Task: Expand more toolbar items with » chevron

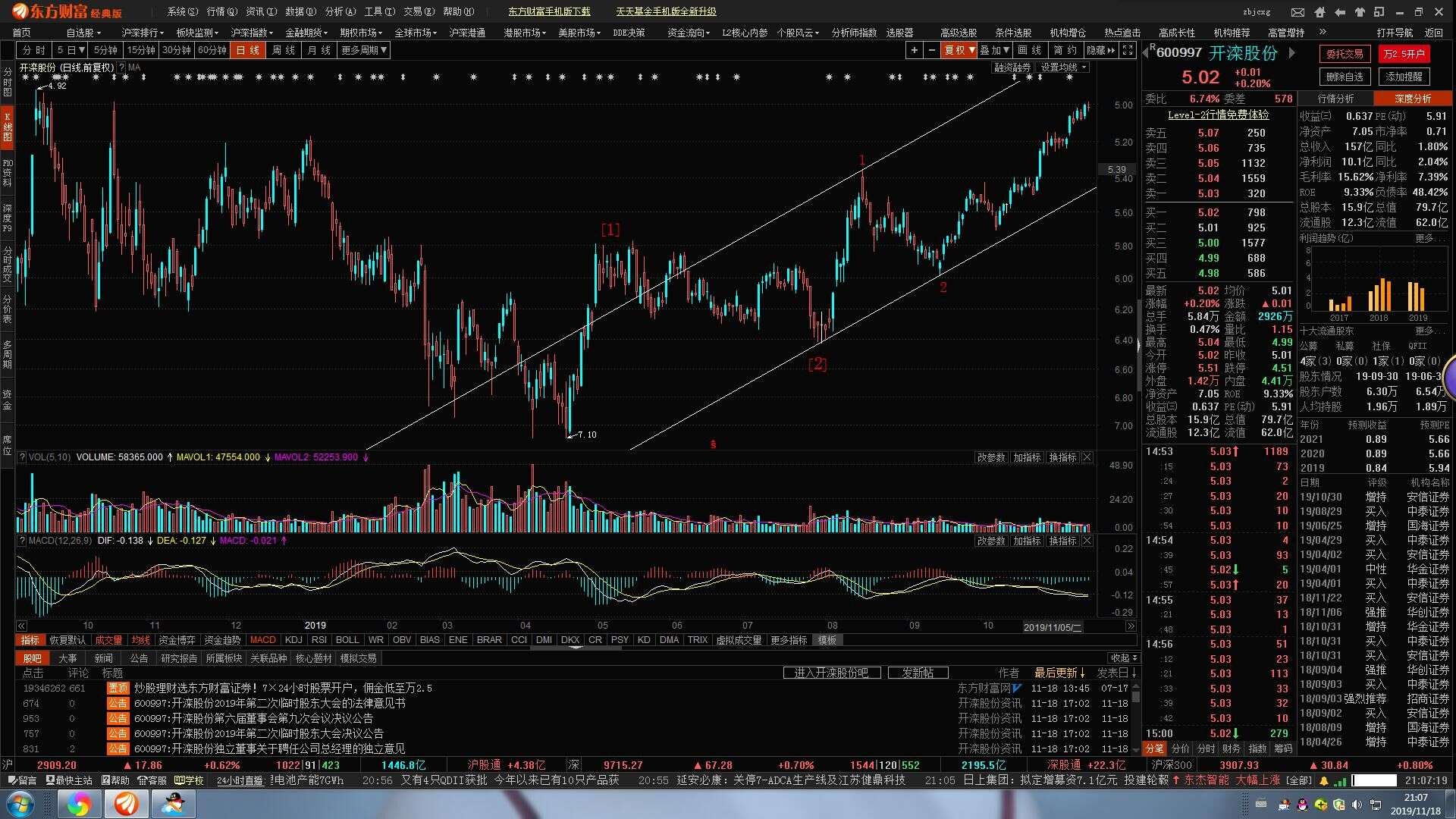Action: (1323, 33)
